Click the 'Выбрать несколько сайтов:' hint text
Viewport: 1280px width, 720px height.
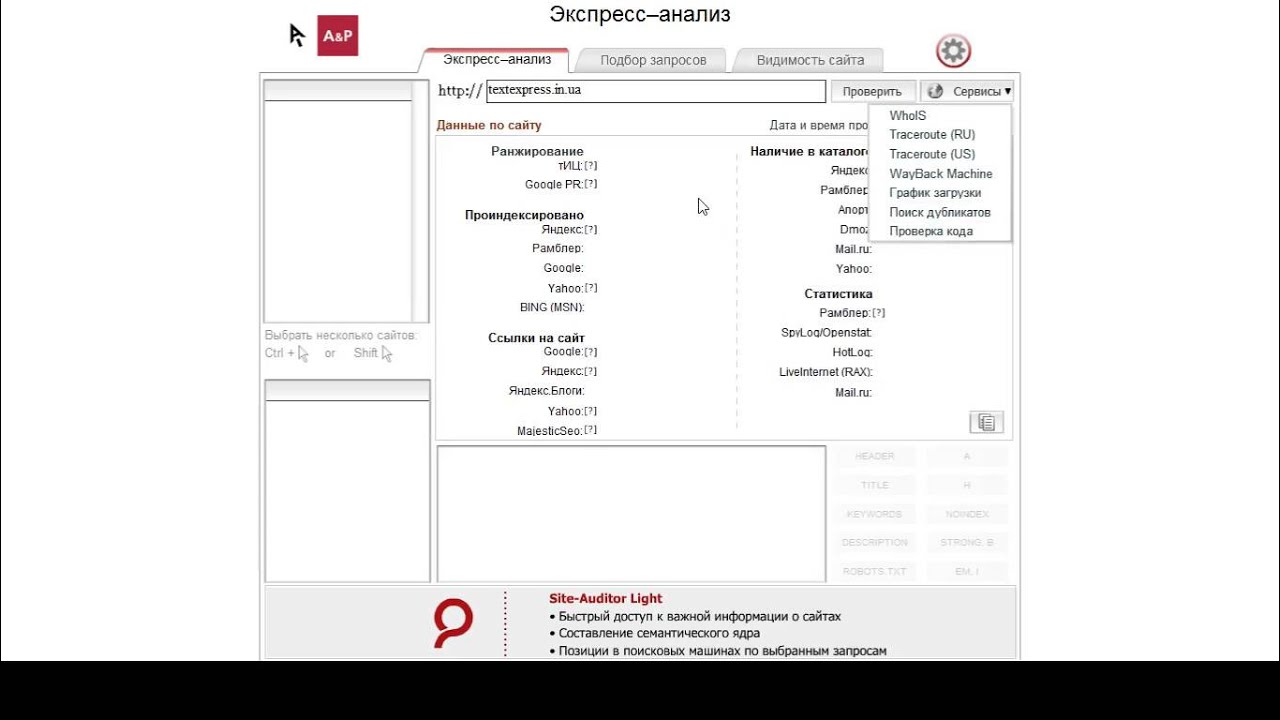coord(341,336)
